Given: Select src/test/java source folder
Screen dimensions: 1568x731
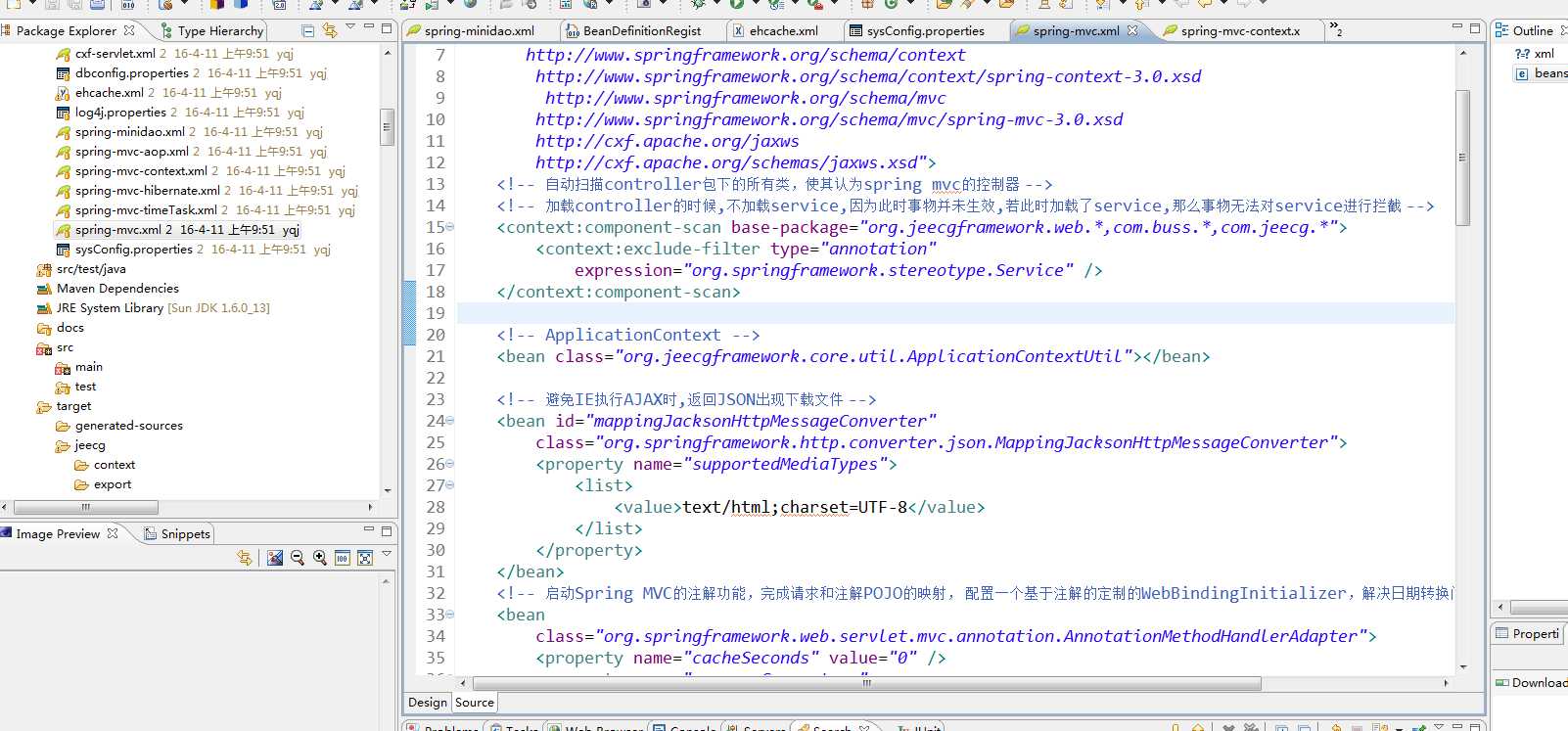Looking at the screenshot, I should point(91,269).
